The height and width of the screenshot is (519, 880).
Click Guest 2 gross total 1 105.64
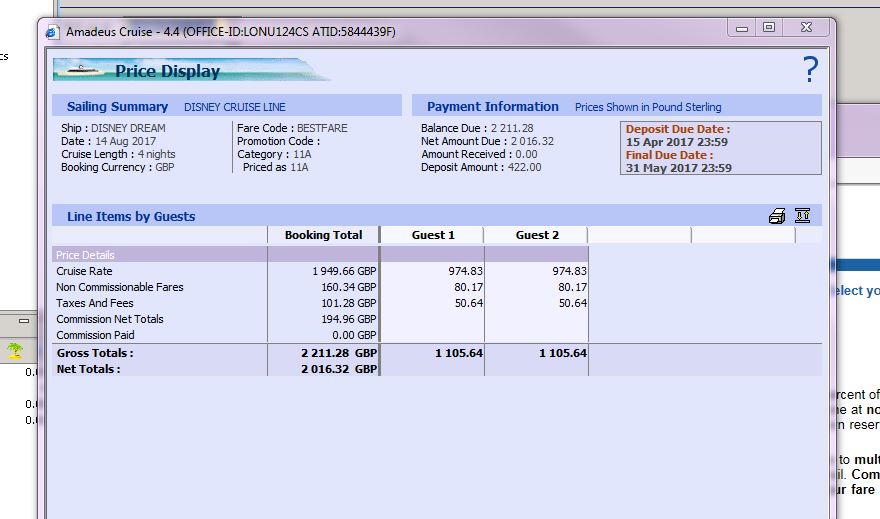tap(563, 353)
